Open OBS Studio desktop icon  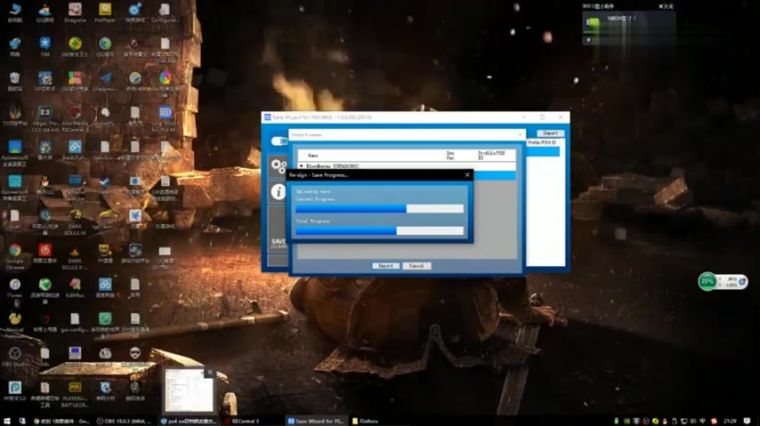click(15, 357)
